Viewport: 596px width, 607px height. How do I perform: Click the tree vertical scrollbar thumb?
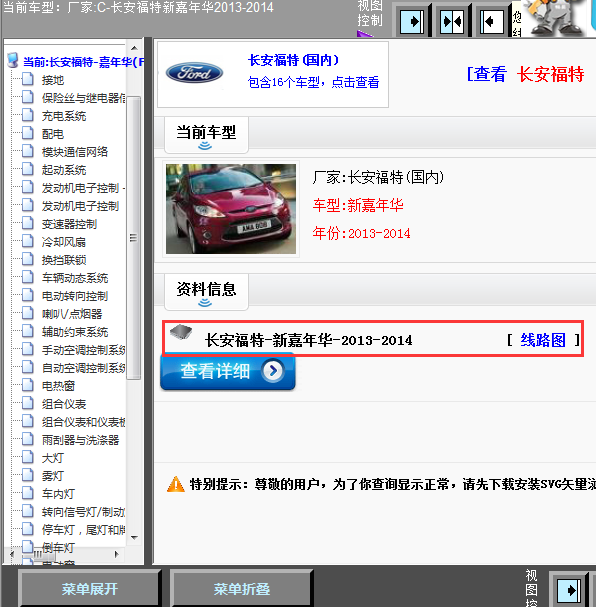coord(134,238)
